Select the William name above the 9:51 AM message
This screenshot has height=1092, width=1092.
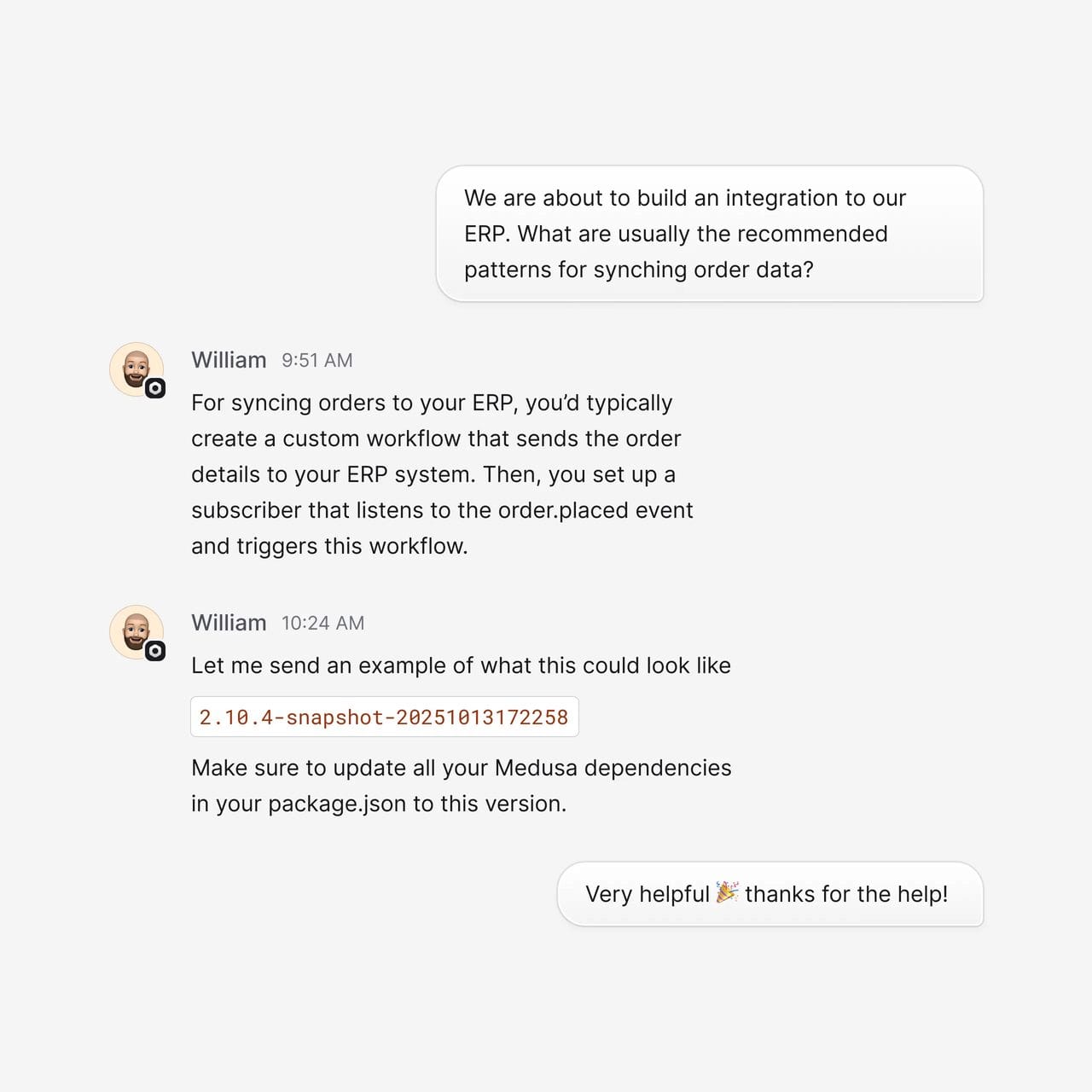(229, 360)
